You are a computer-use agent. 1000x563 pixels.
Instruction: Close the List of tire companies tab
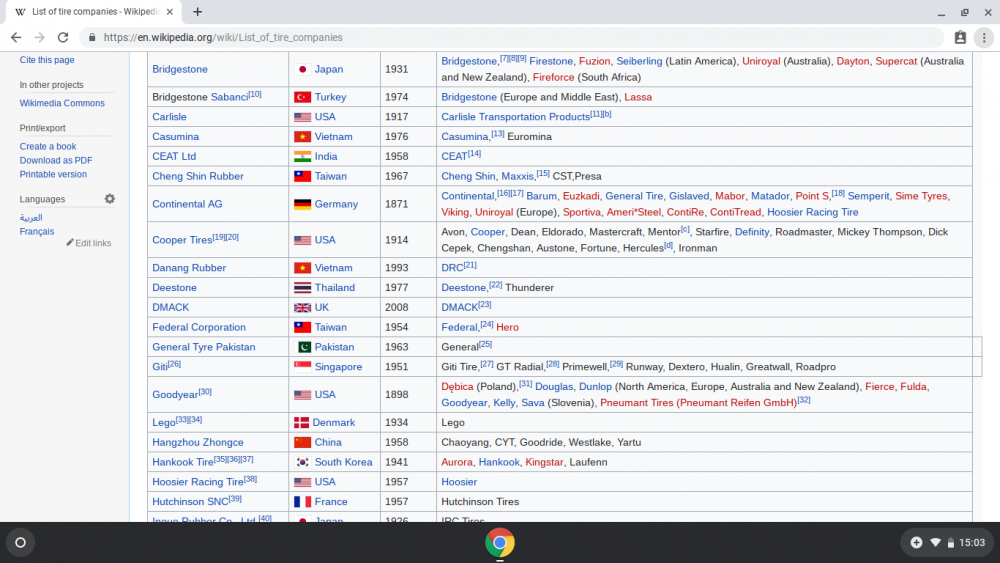[170, 11]
